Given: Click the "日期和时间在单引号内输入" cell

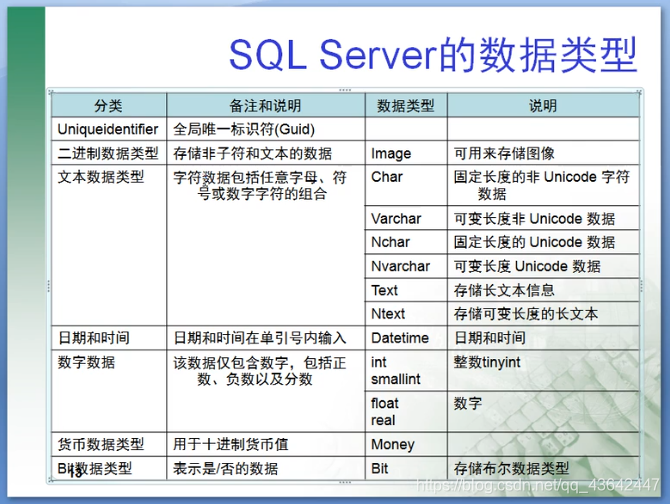Looking at the screenshot, I should click(266, 338).
